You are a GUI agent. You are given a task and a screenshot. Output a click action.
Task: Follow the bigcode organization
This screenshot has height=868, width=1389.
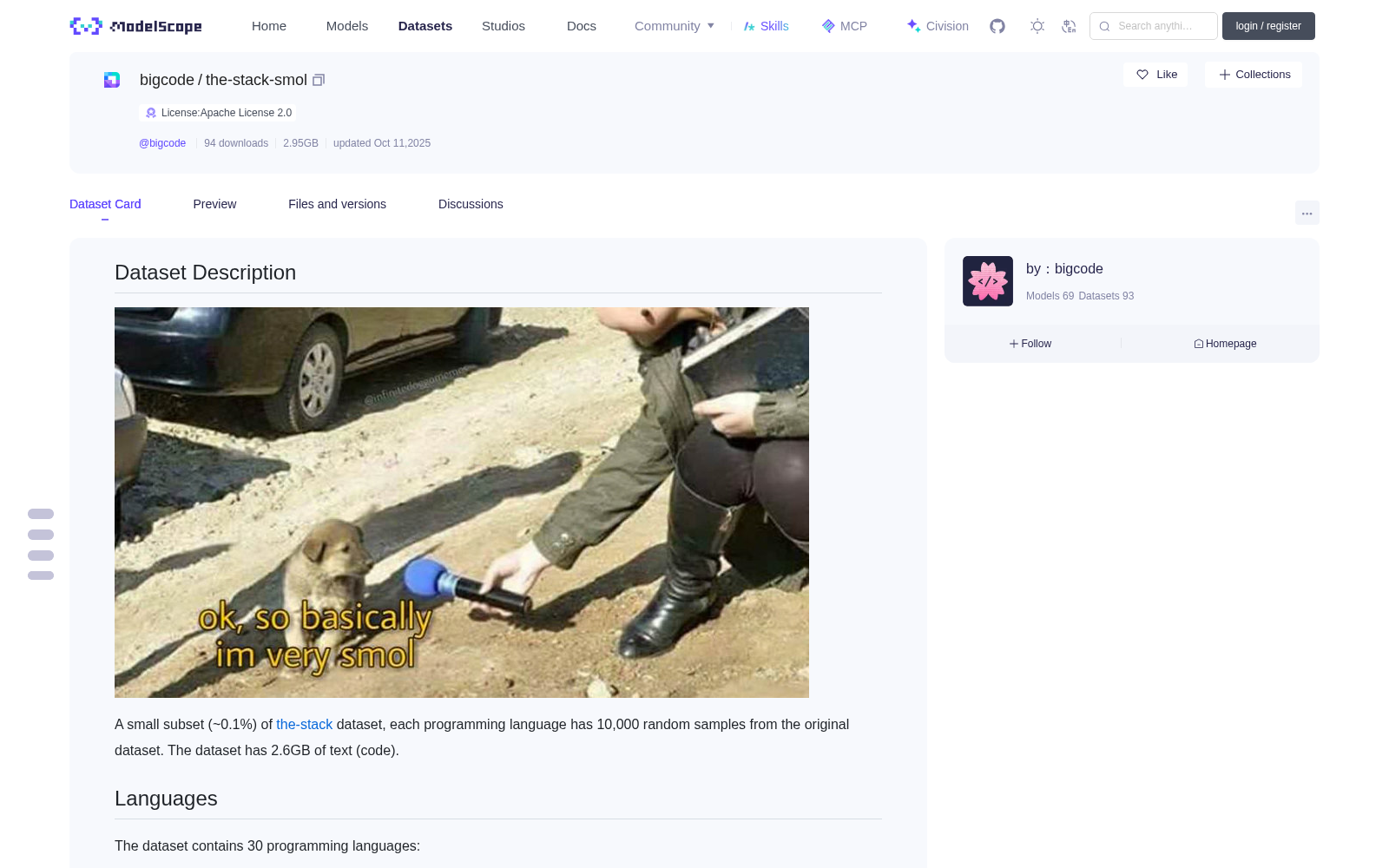coord(1030,344)
